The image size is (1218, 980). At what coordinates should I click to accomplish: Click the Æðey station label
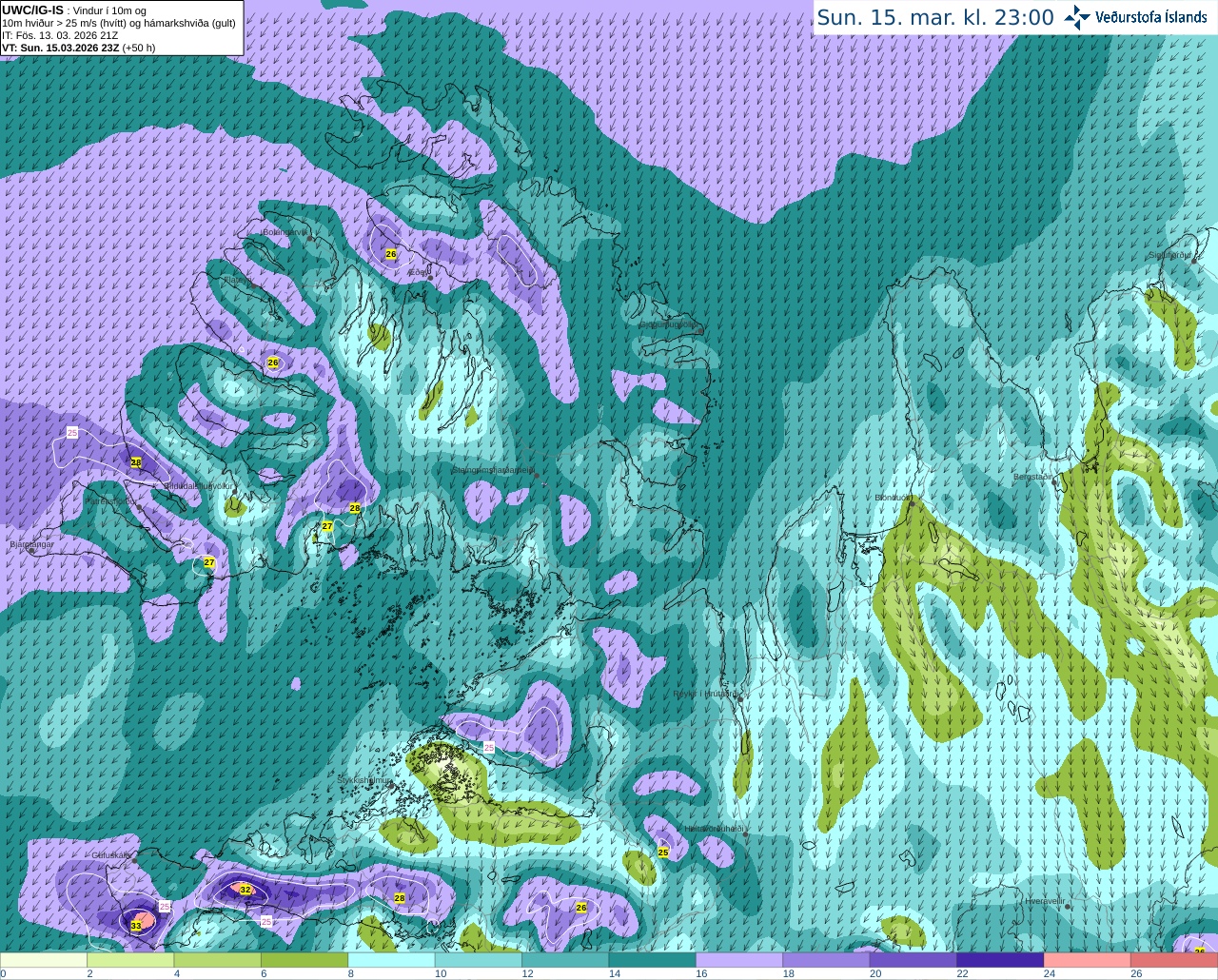click(417, 272)
